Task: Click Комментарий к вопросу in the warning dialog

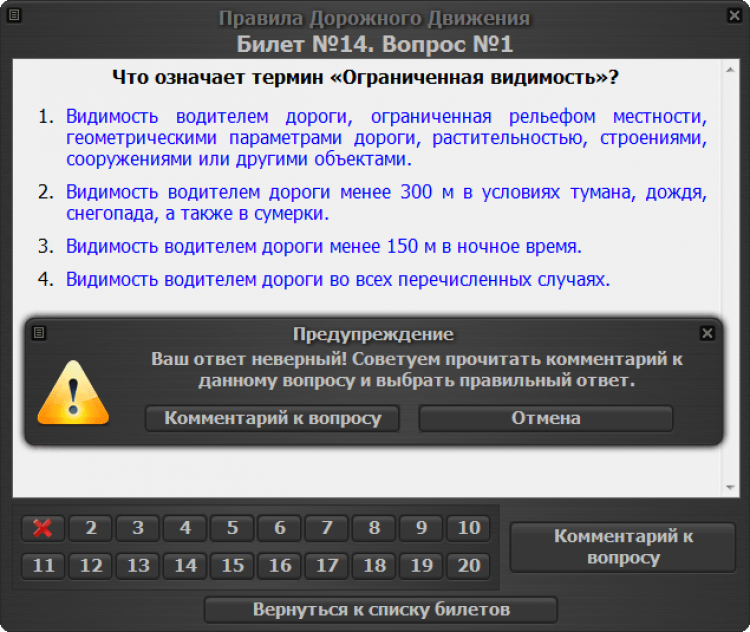Action: [272, 419]
